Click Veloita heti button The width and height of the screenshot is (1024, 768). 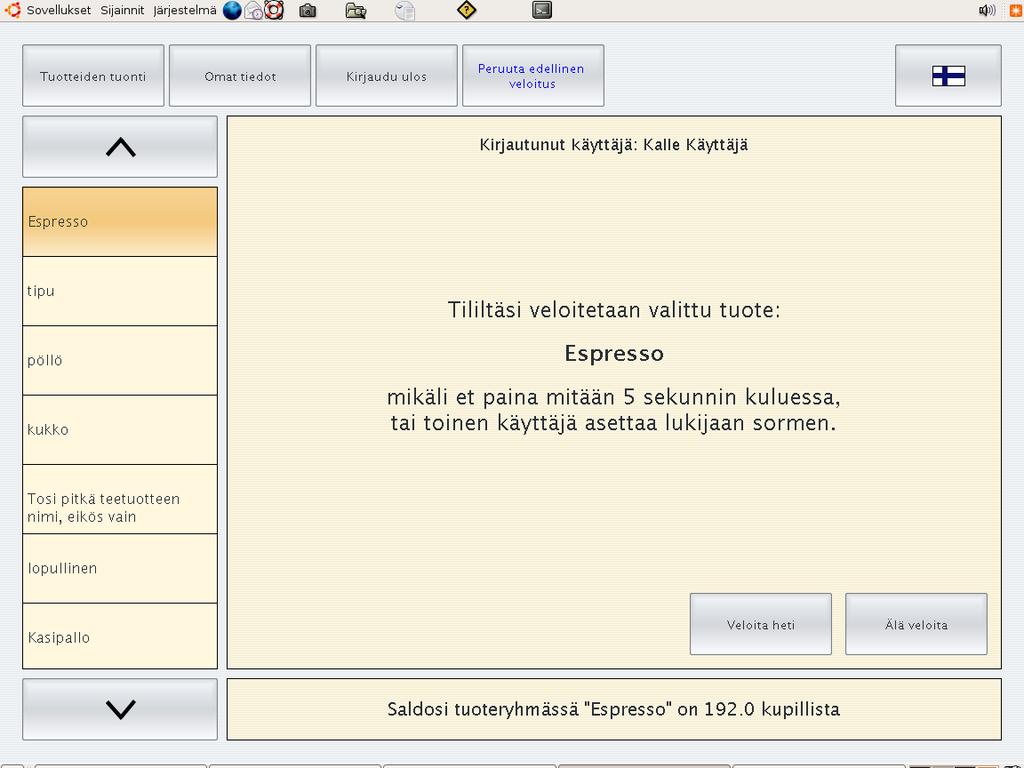pos(761,624)
